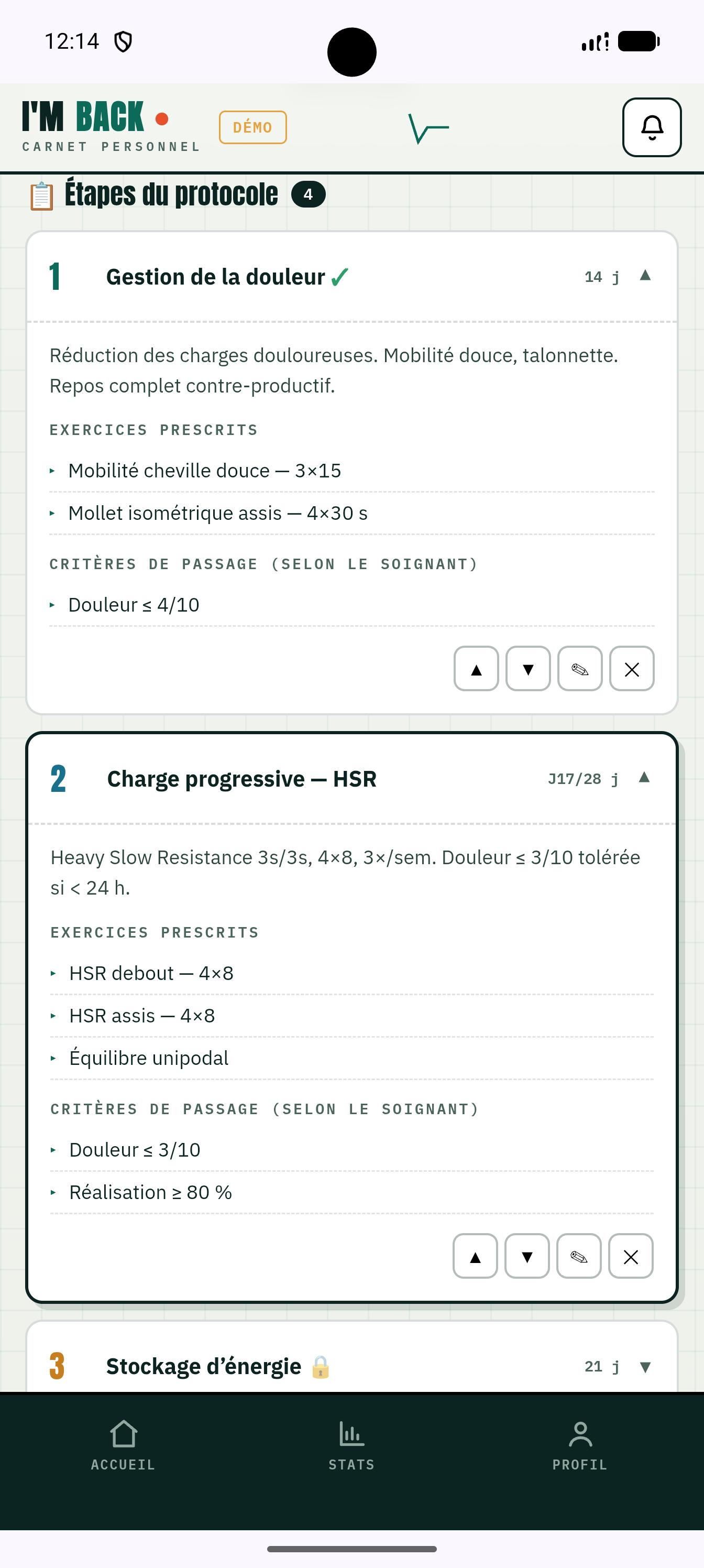Tap the CARNET PERSONNEL subtitle

(x=112, y=147)
